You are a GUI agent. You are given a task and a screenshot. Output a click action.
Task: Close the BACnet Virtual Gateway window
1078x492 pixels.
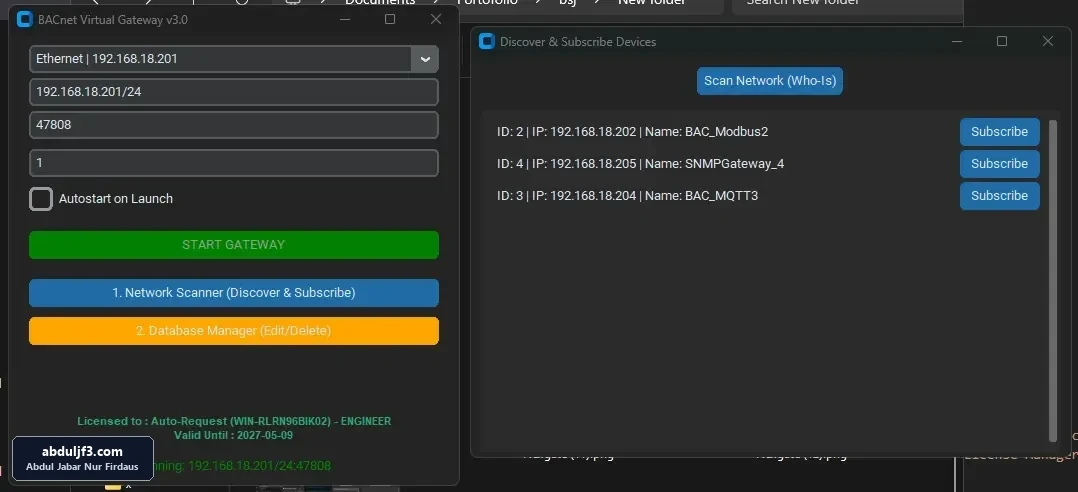point(436,19)
